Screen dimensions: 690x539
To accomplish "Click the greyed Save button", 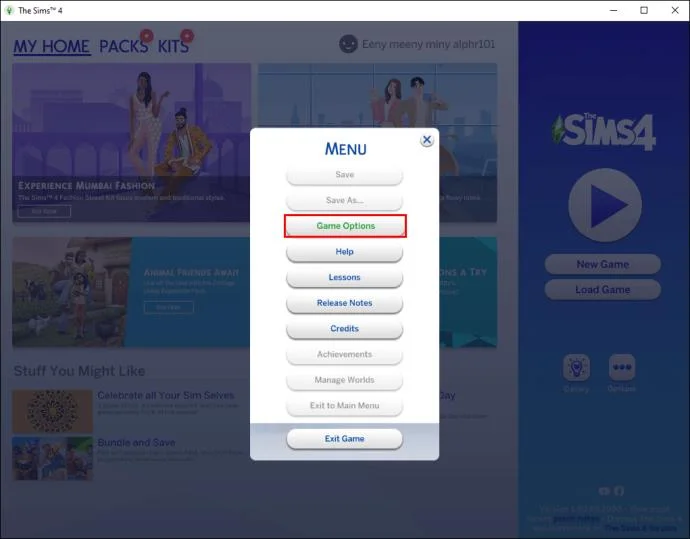I will [345, 175].
